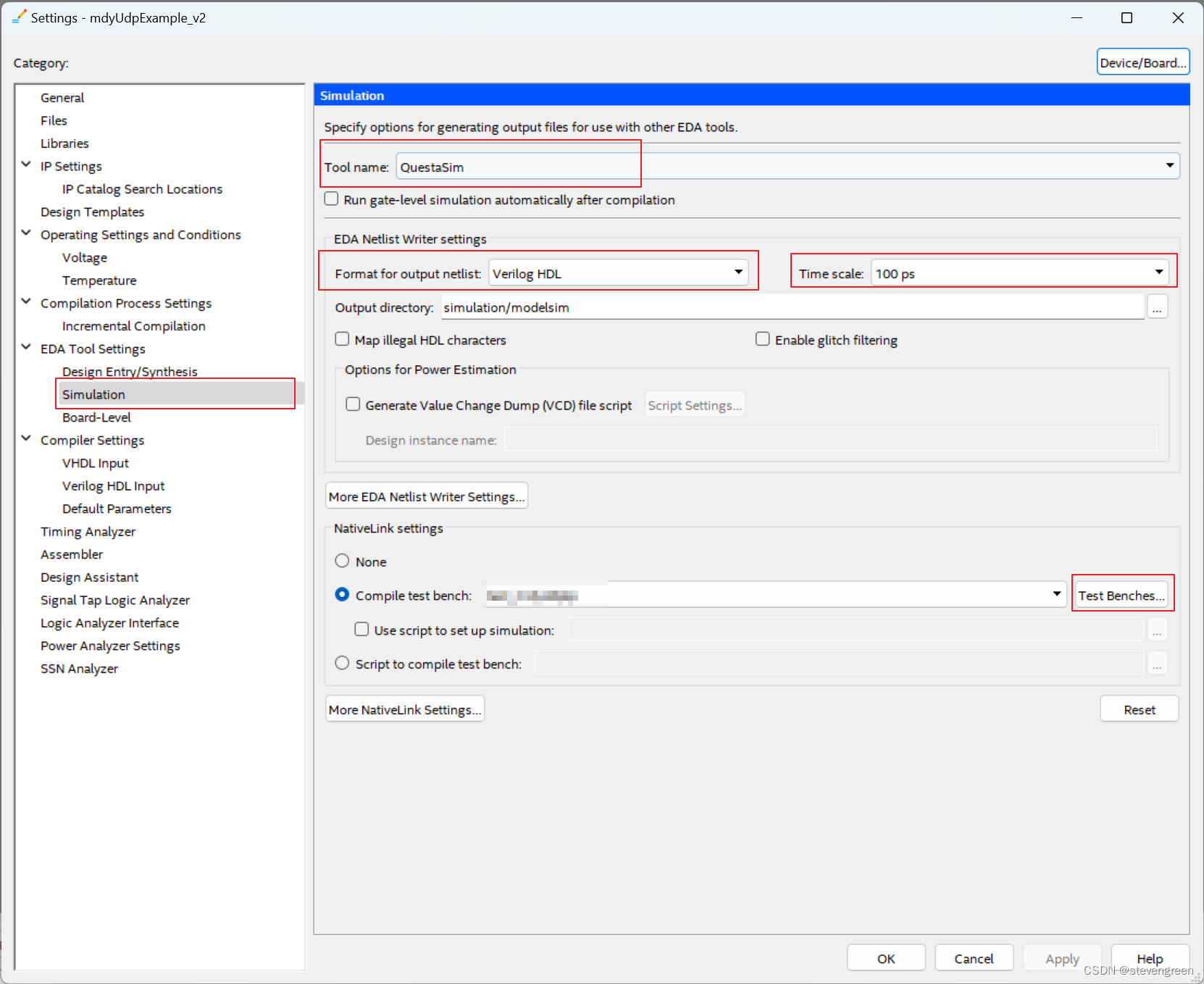Browse for the output directory

coord(1157,307)
